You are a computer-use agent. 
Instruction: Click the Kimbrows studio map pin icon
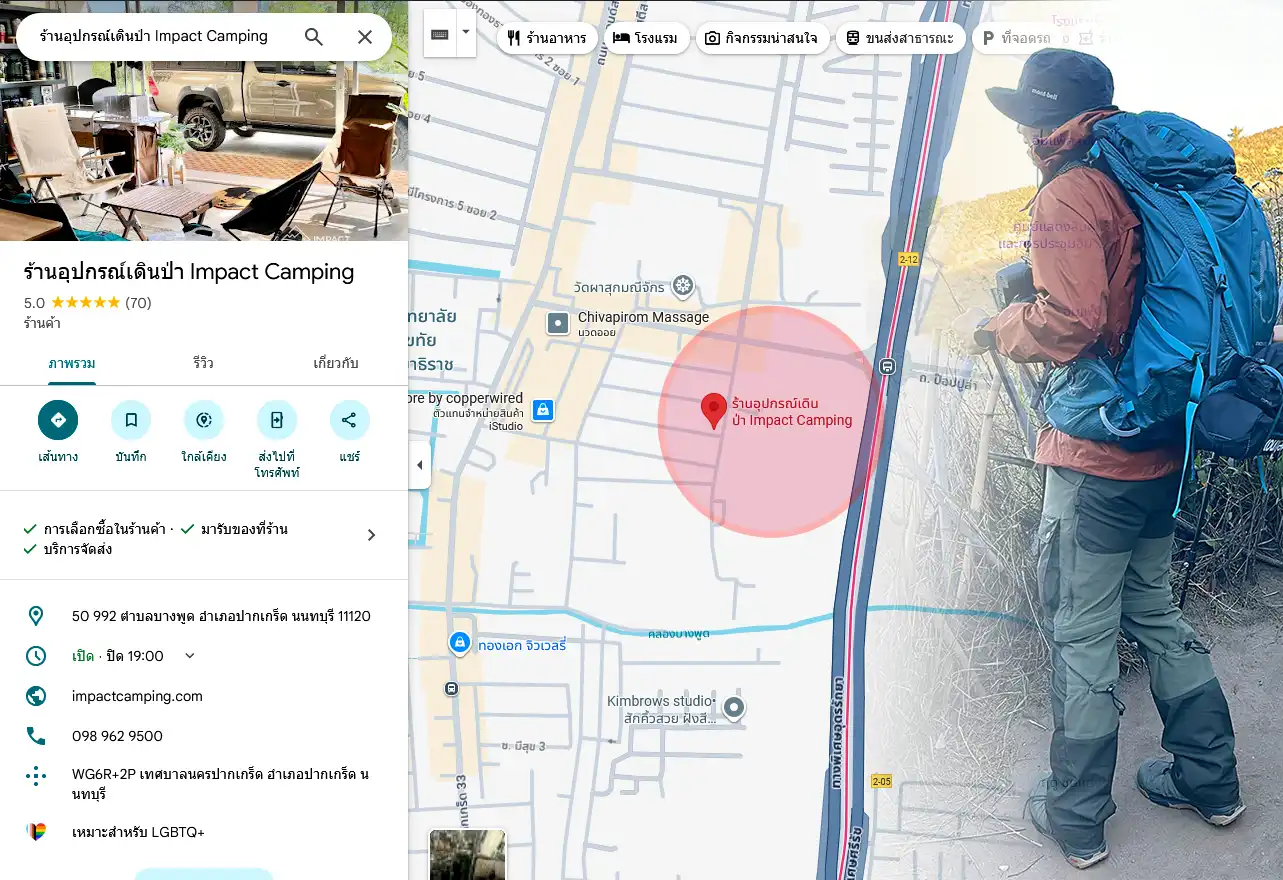(734, 709)
